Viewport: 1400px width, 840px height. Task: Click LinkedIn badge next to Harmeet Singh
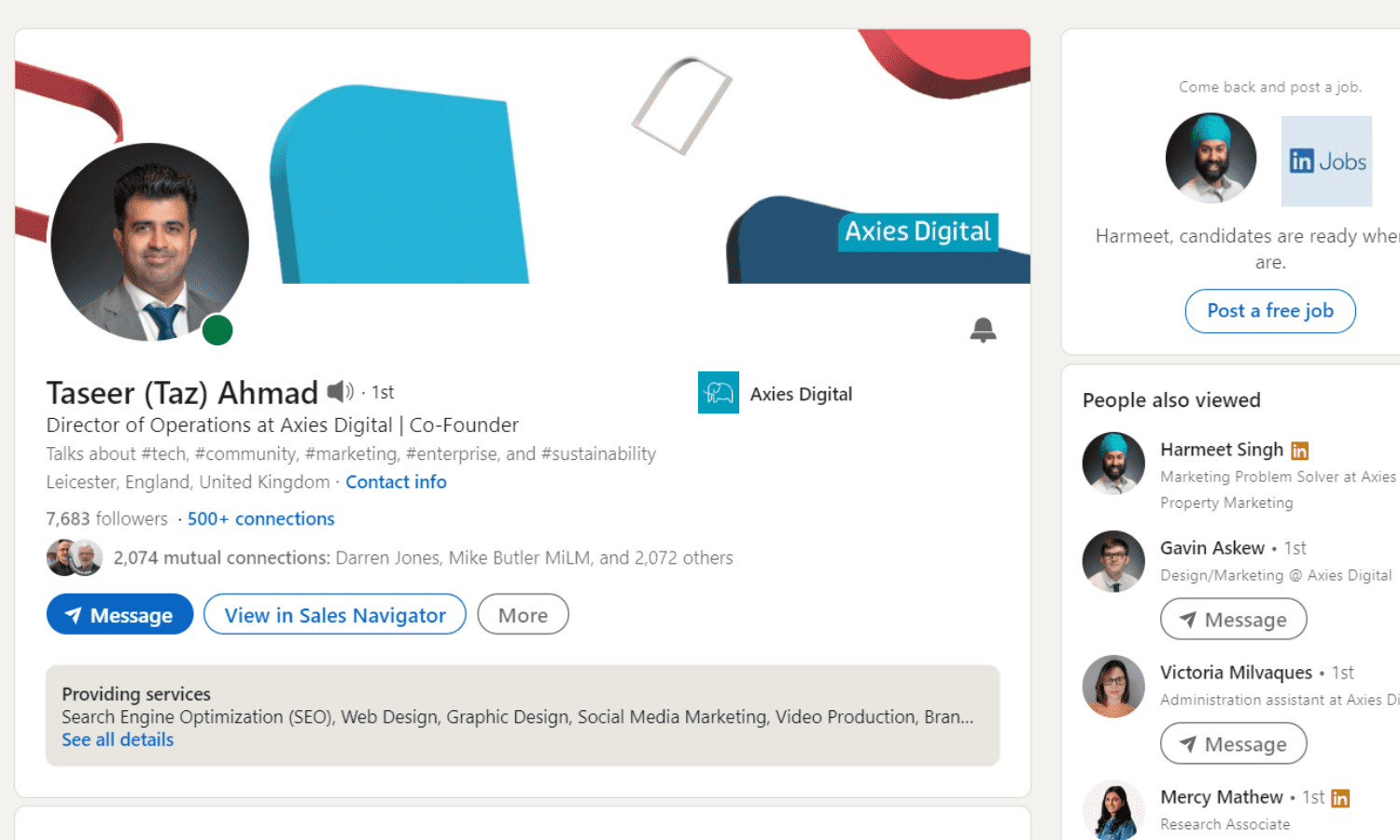click(1299, 451)
